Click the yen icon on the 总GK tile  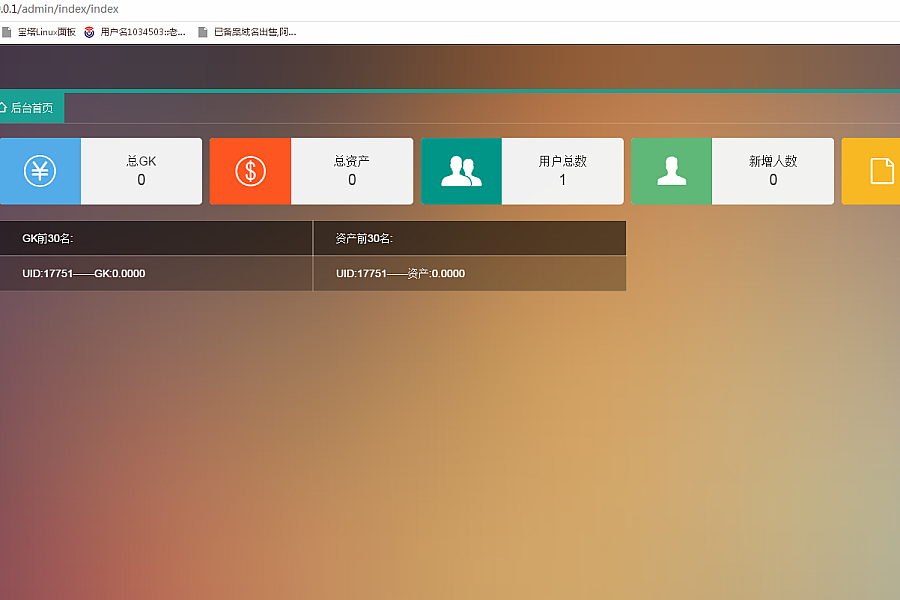point(39,171)
